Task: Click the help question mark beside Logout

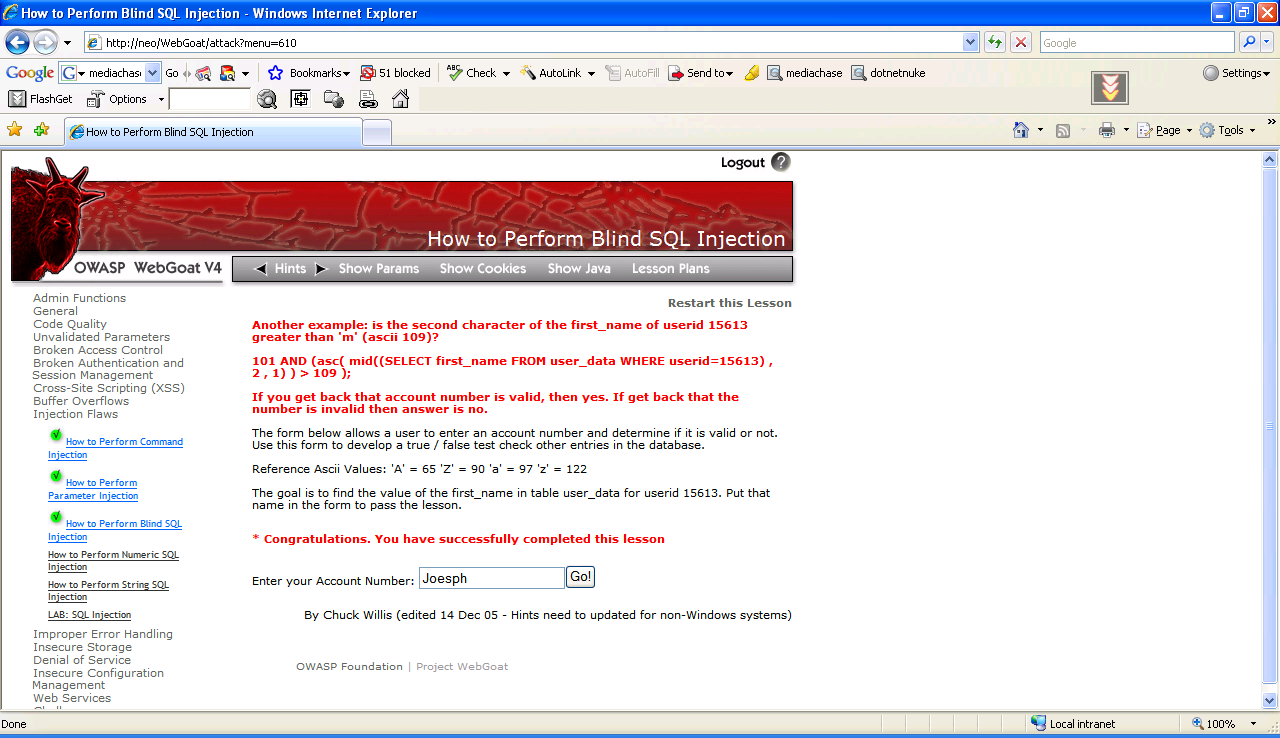Action: coord(781,162)
